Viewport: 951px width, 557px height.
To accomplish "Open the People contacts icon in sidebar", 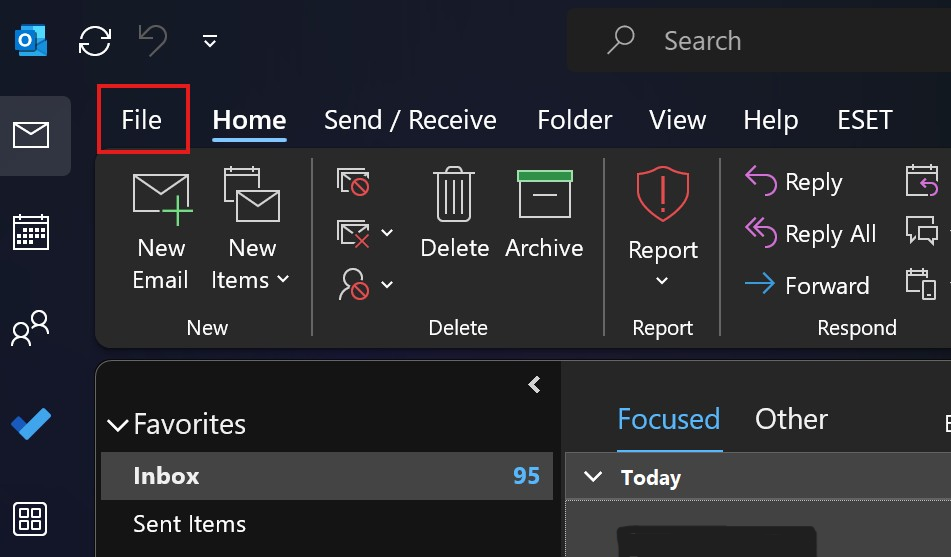I will (x=30, y=328).
